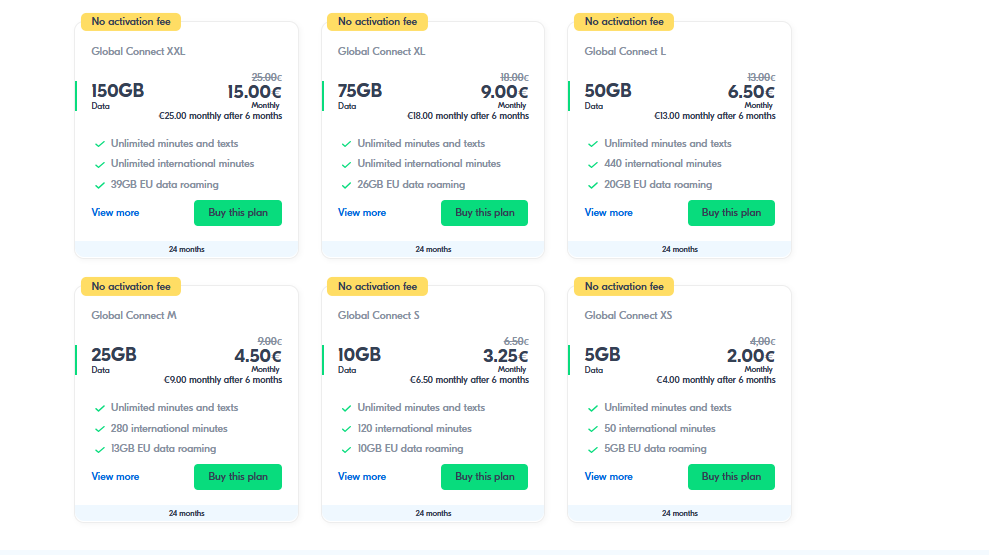989x555 pixels.
Task: Click '50 international minutes' feature
Action: (660, 429)
